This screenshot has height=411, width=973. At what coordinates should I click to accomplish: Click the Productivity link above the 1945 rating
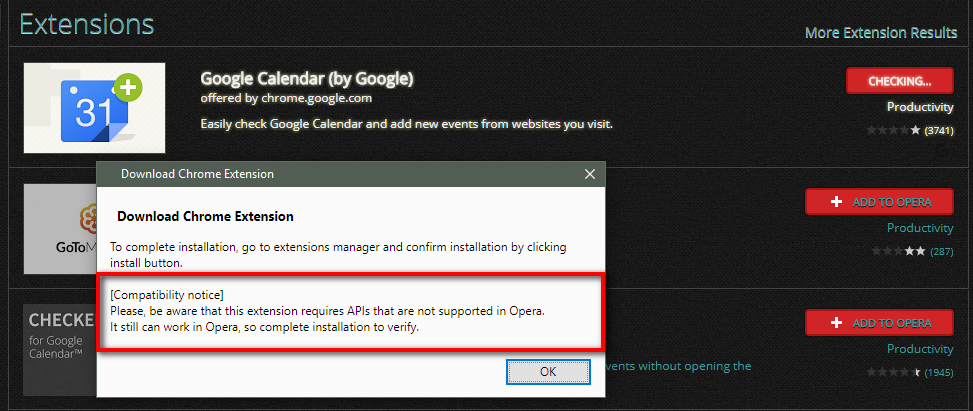(x=920, y=349)
